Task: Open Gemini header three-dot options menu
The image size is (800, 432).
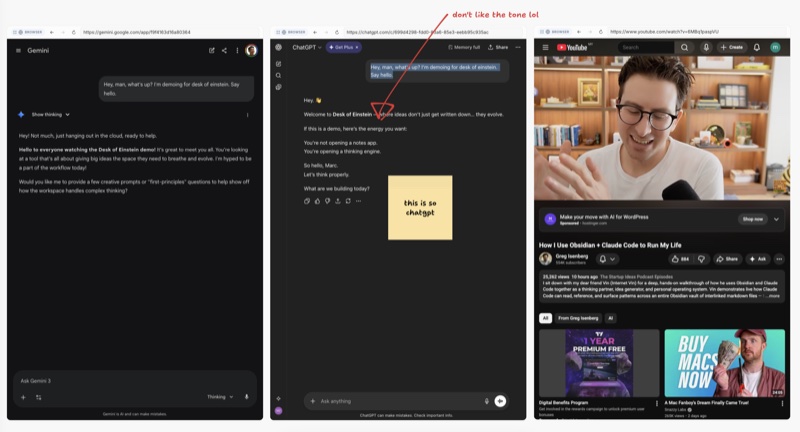Action: click(237, 50)
